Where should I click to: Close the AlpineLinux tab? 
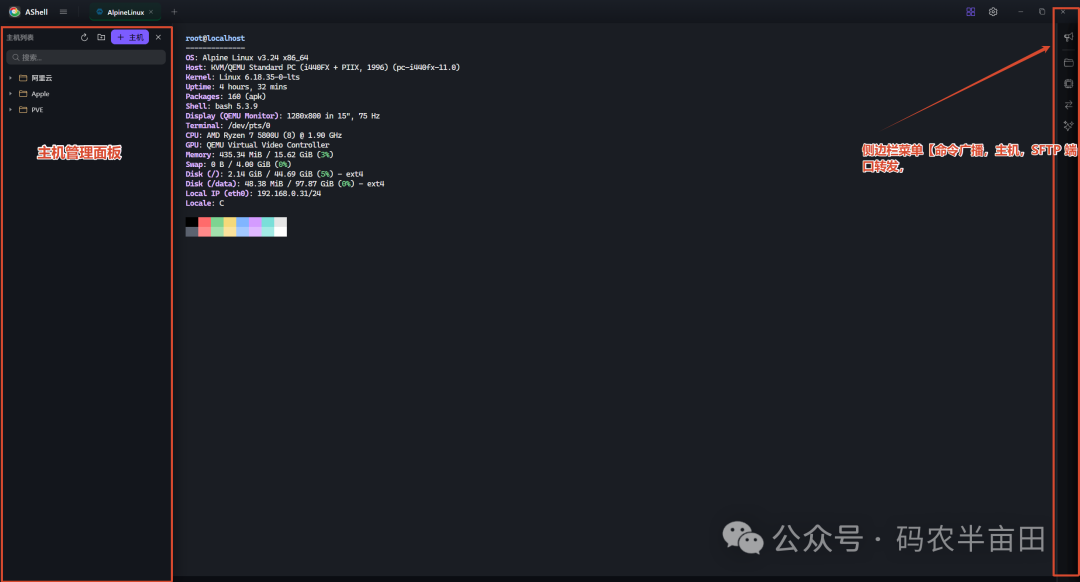tap(151, 12)
